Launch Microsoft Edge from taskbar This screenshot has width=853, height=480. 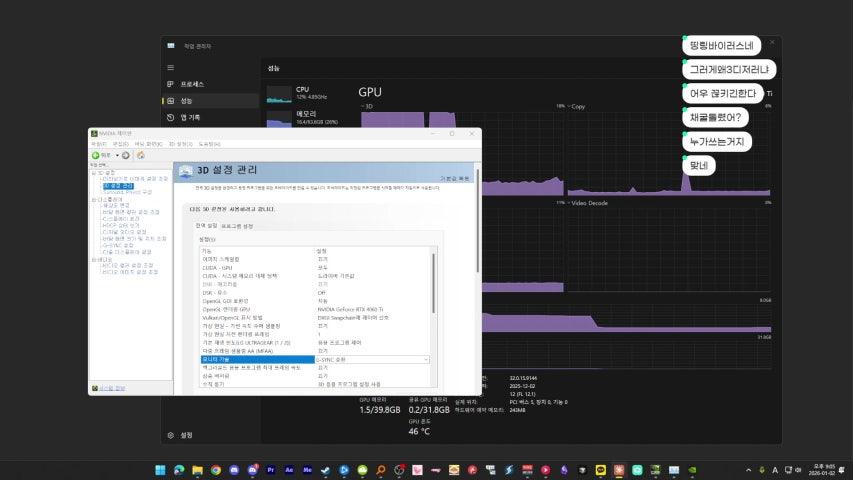pyautogui.click(x=179, y=470)
